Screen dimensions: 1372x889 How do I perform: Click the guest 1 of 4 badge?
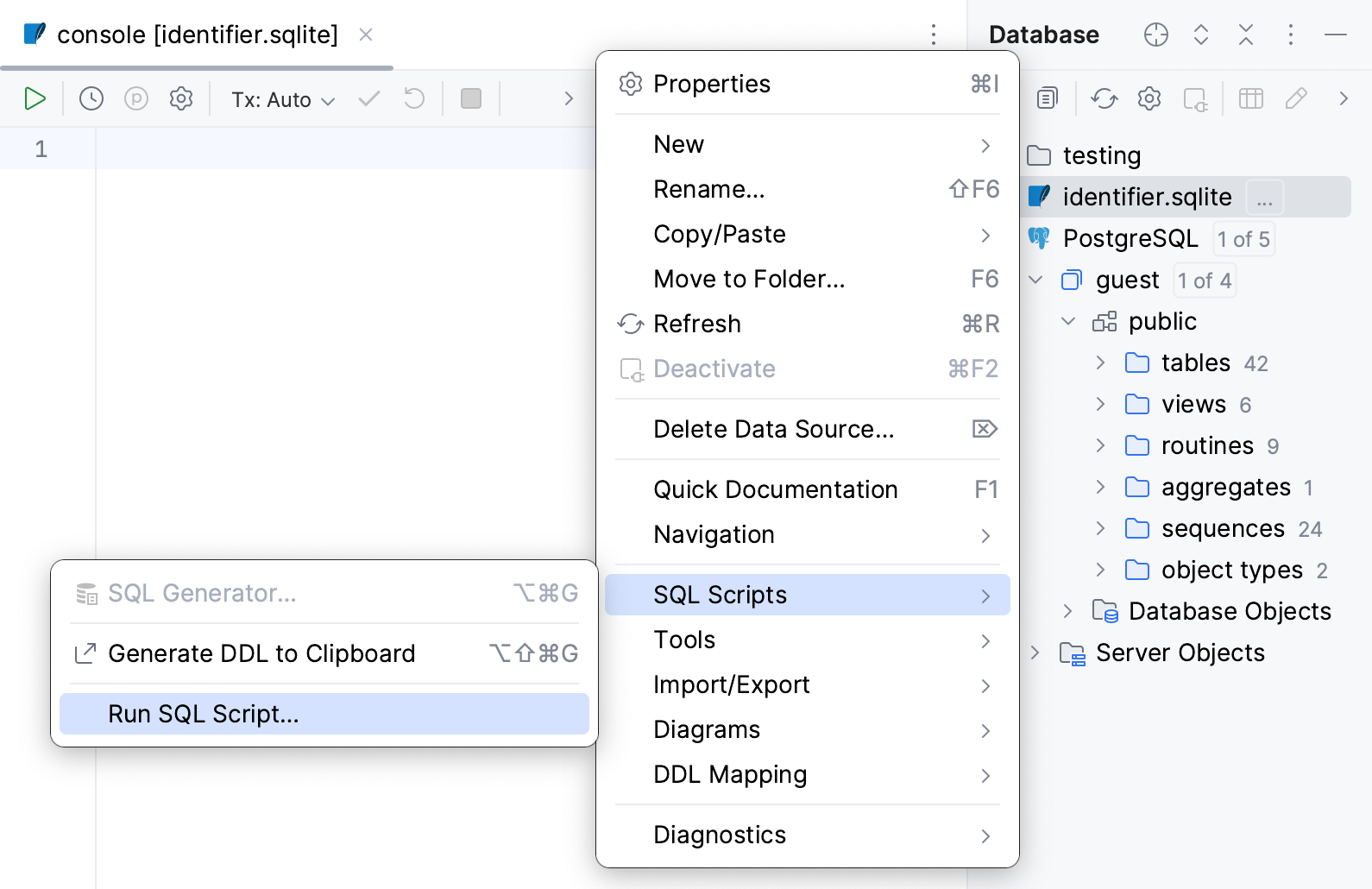[1205, 281]
